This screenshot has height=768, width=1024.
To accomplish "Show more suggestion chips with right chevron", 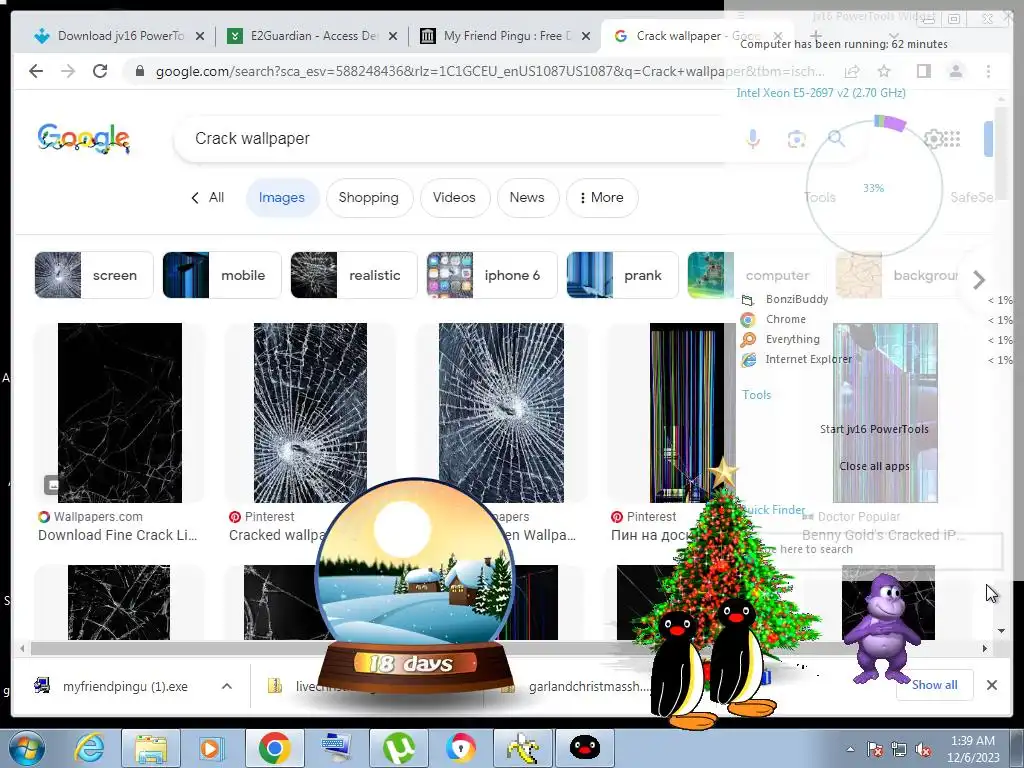I will coord(978,280).
